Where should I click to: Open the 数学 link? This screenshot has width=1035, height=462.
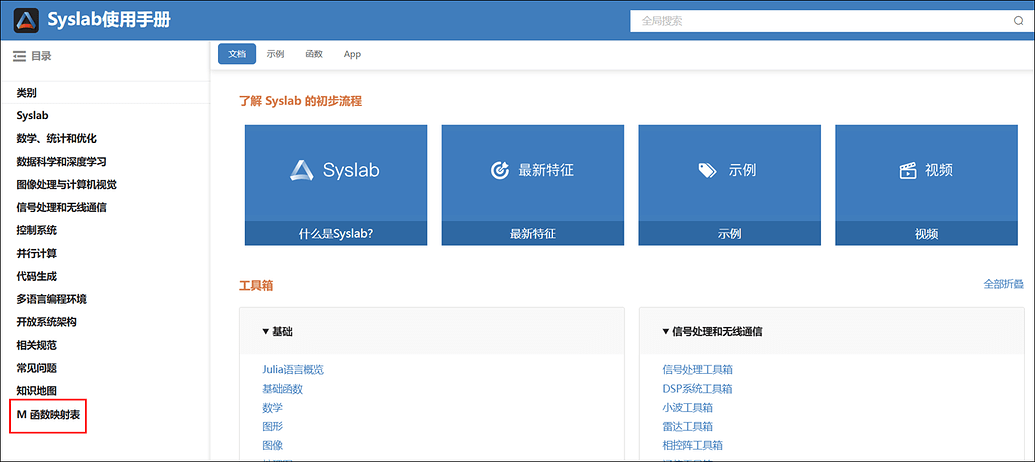click(x=273, y=408)
